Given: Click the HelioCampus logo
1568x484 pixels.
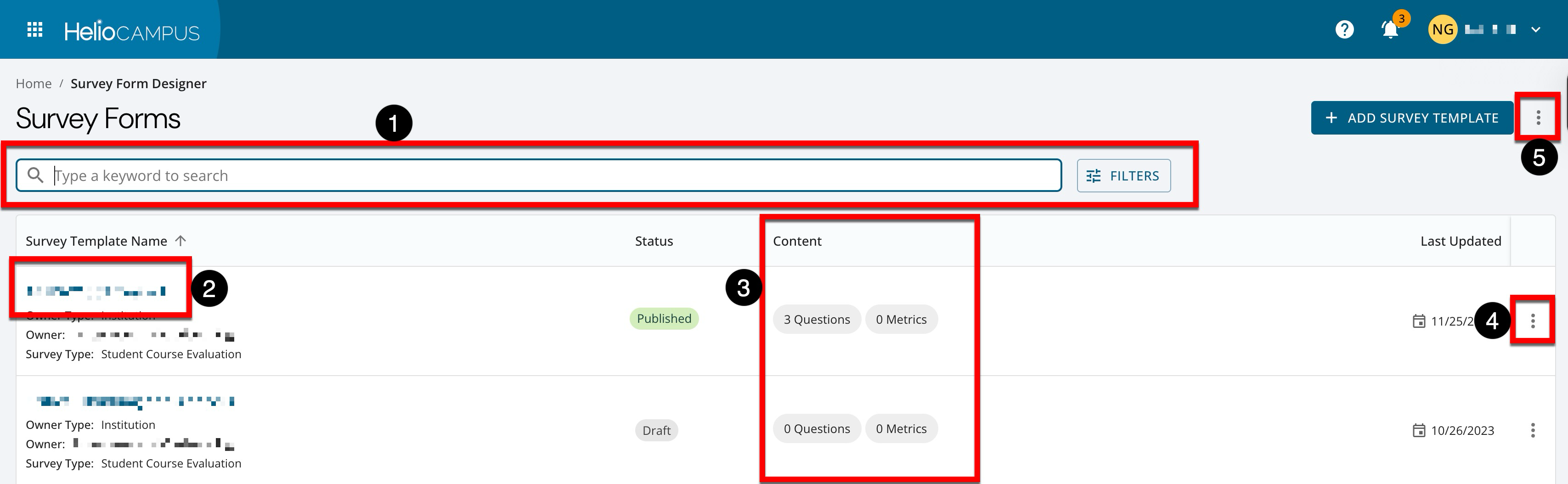Looking at the screenshot, I should [131, 30].
